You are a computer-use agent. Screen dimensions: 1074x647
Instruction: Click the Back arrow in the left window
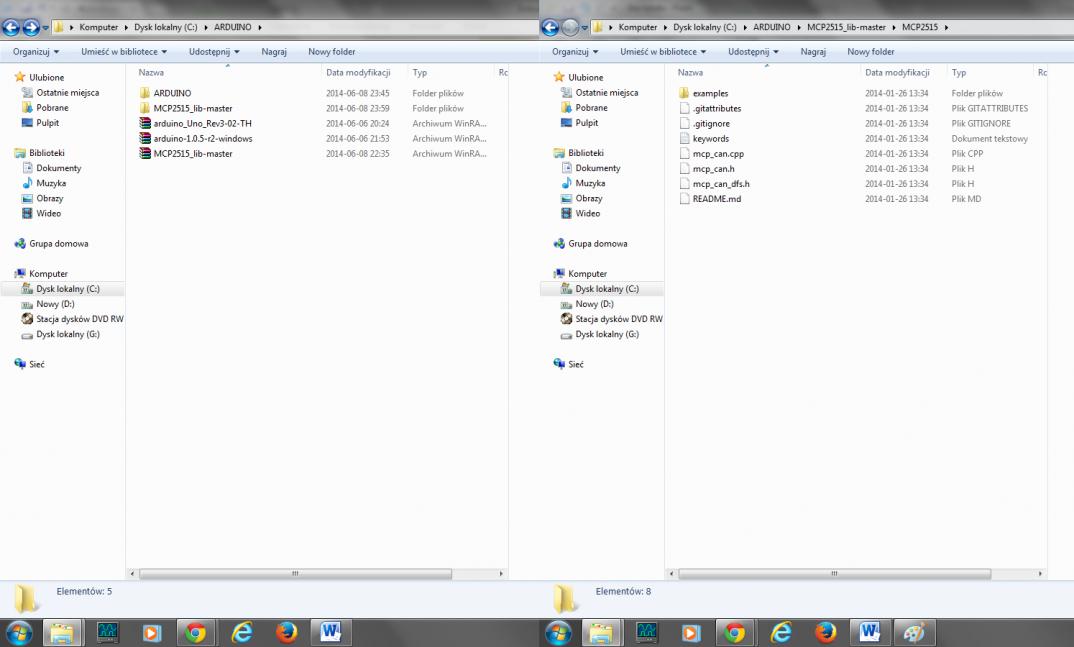click(13, 27)
